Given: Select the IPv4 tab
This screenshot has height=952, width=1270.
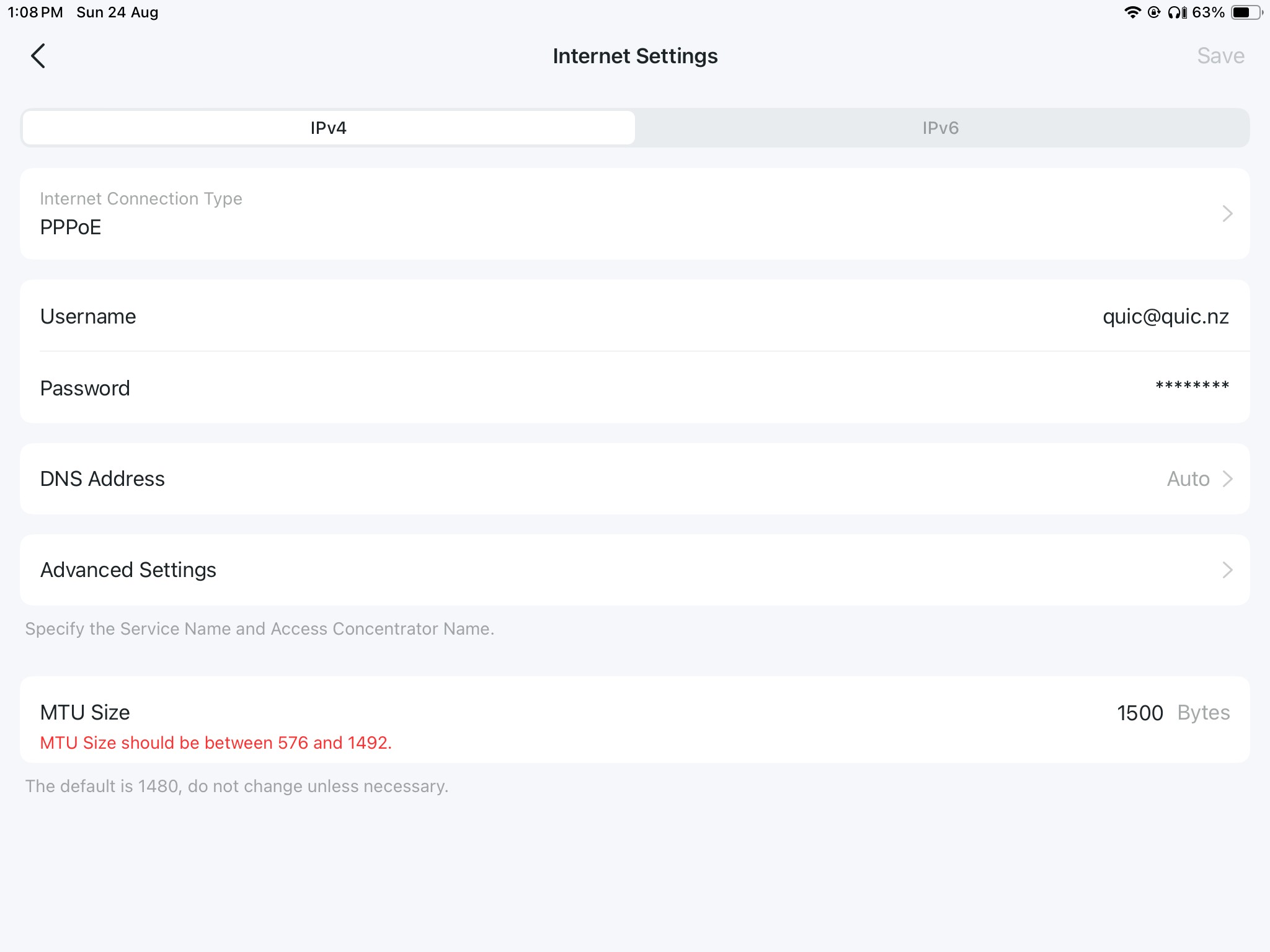Looking at the screenshot, I should coord(329,128).
